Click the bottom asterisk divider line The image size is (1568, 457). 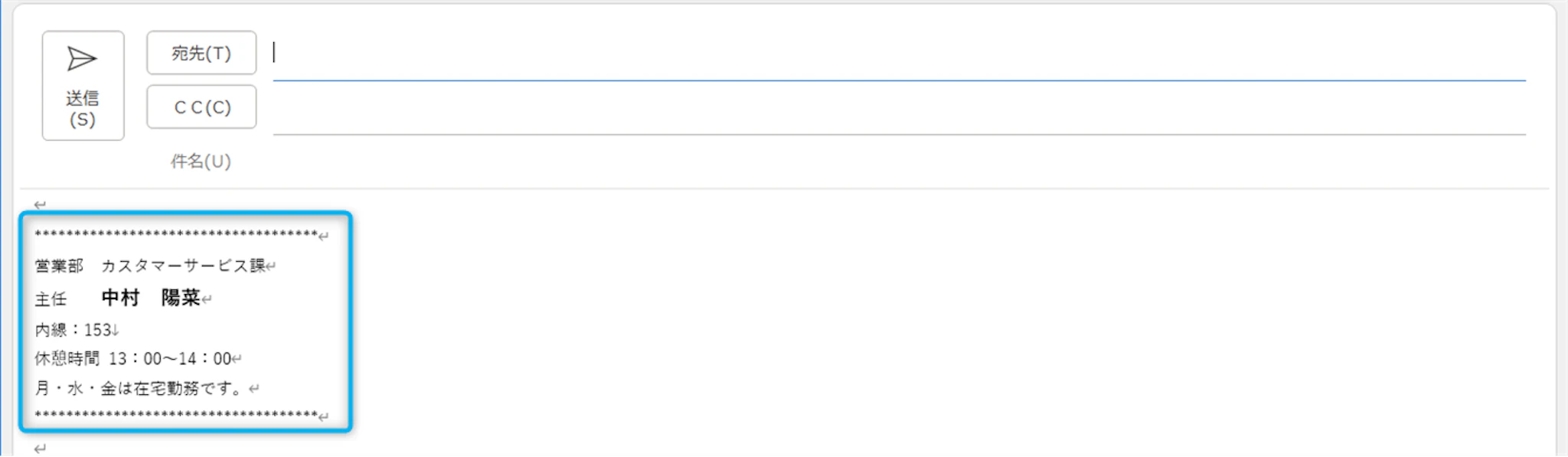click(x=176, y=416)
